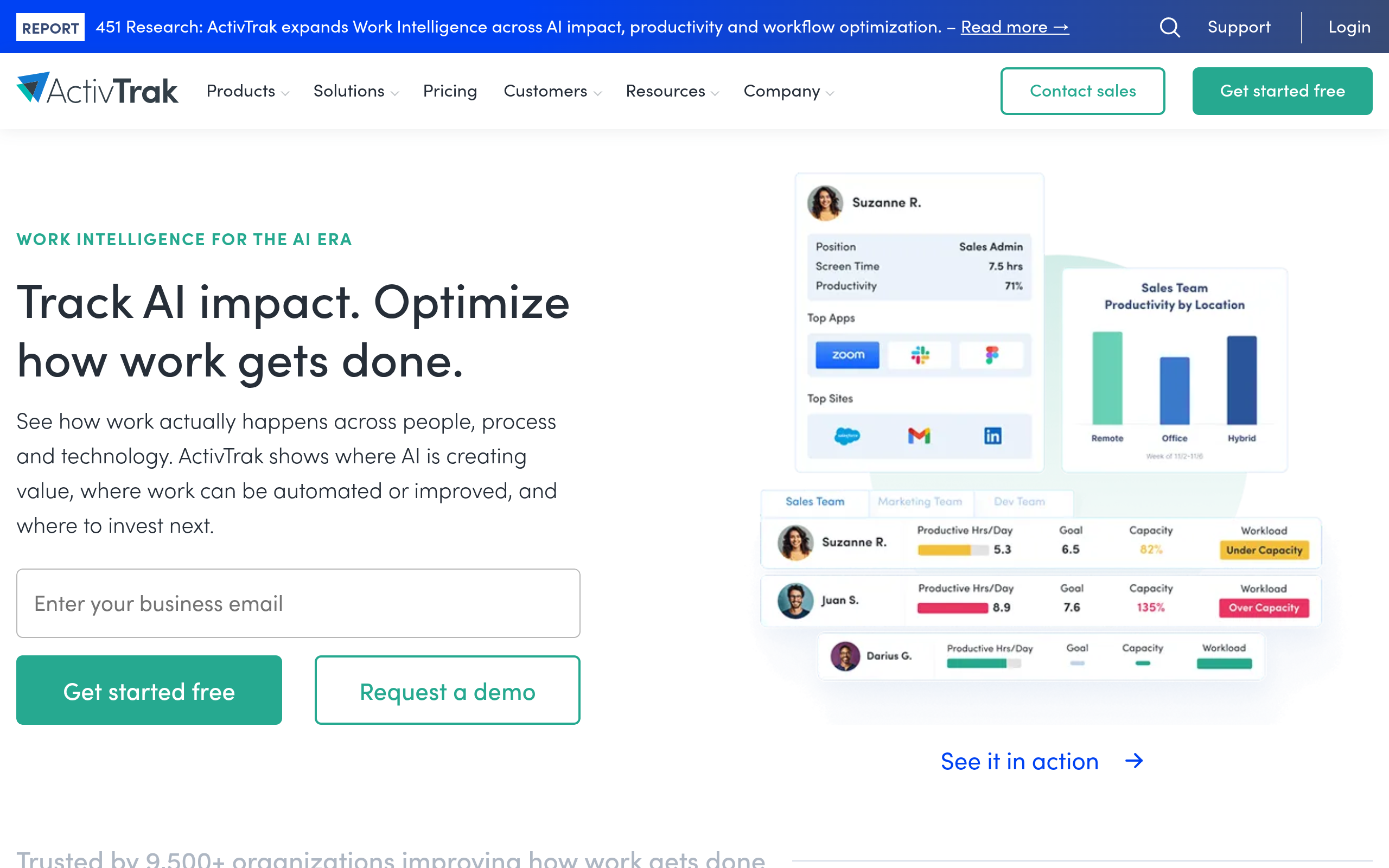
Task: Click Suzanne R. avatar in profile card
Action: point(825,203)
